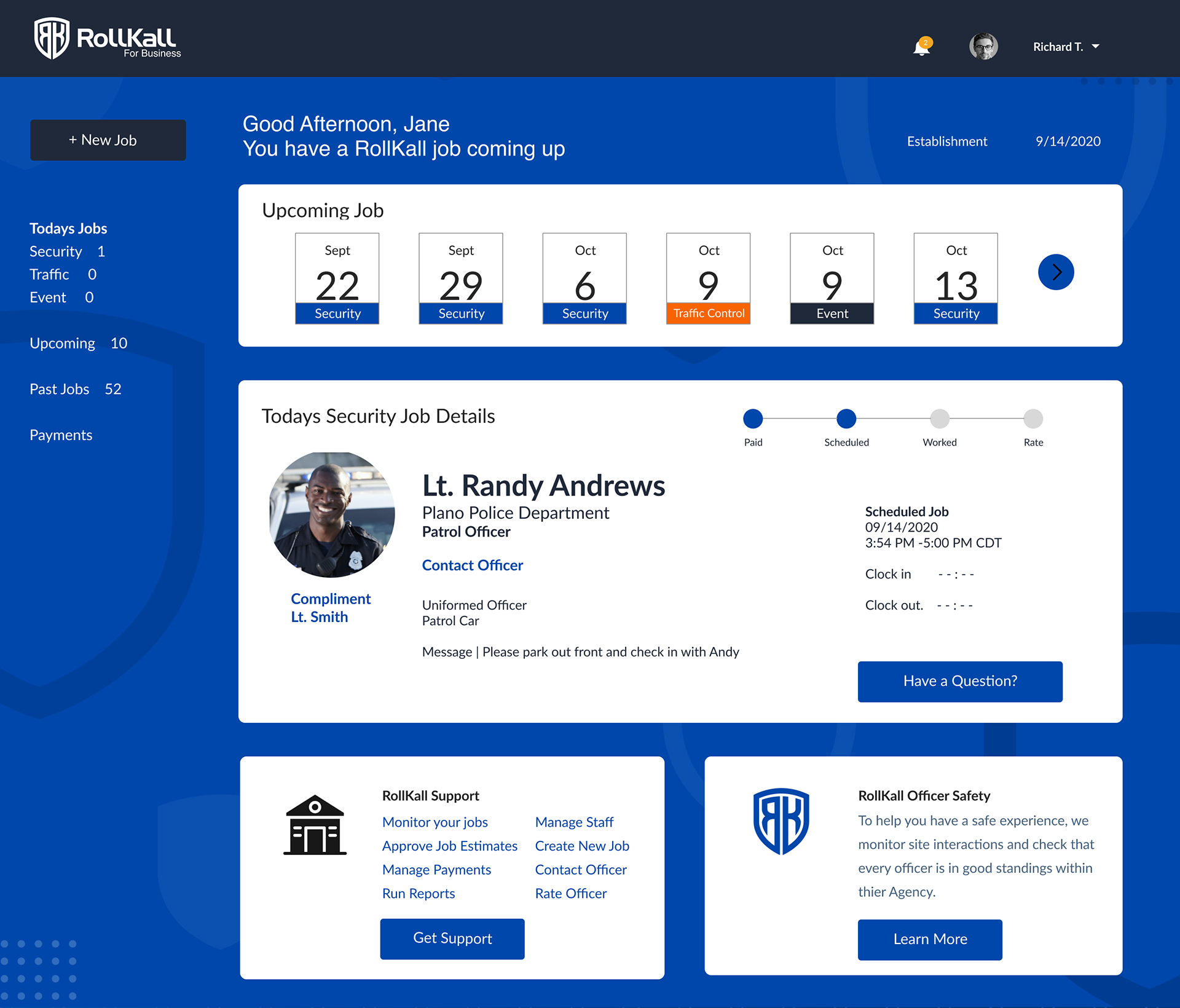The height and width of the screenshot is (1008, 1180).
Task: Click the building icon in RollKall Support
Action: pos(315,825)
